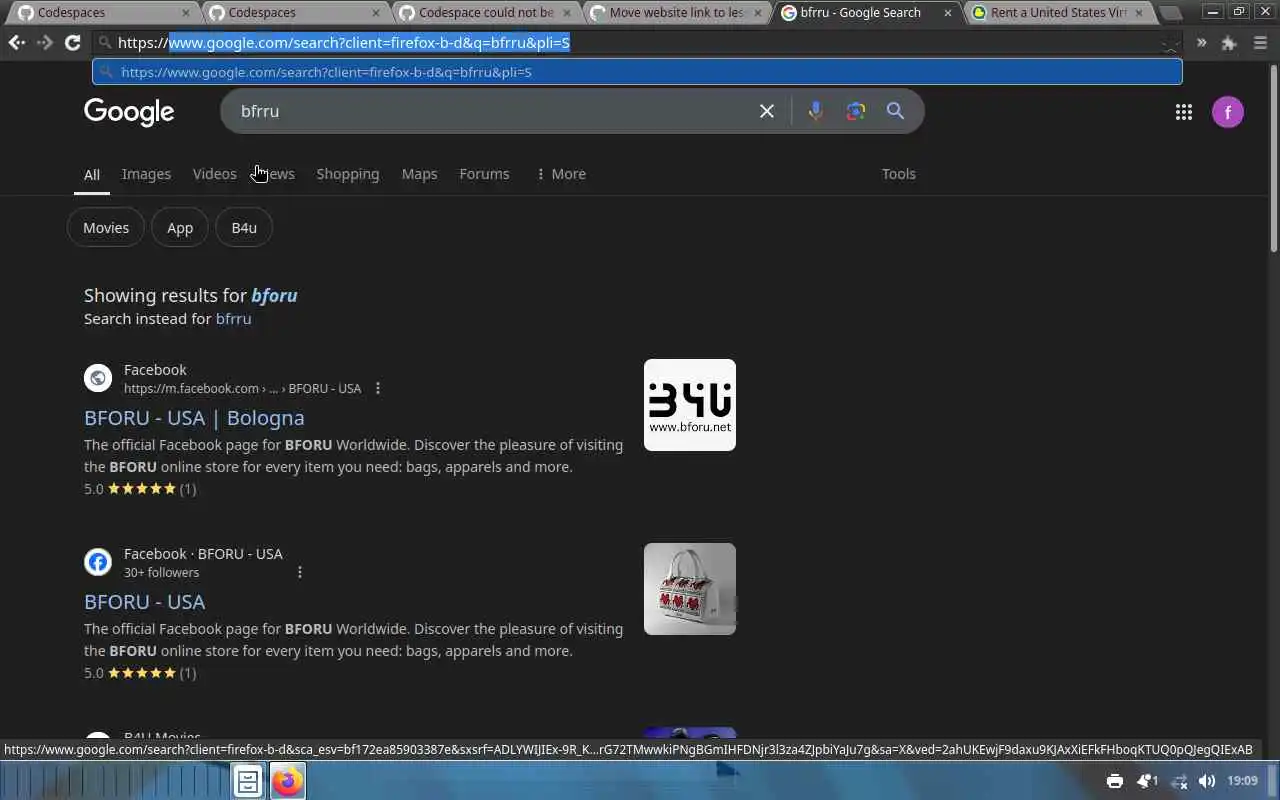
Task: Click the Facebook favicon of second result
Action: point(98,562)
